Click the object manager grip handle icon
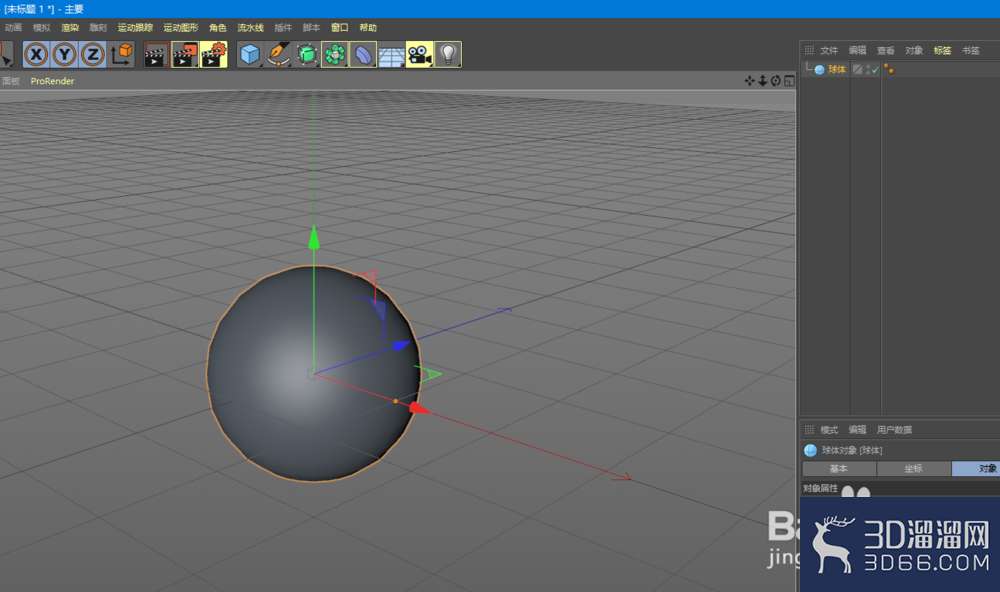 (x=809, y=50)
